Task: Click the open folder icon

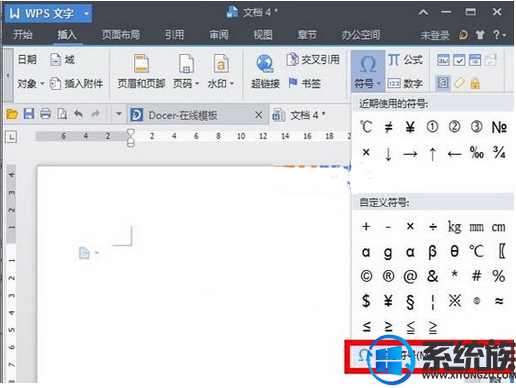Action: [x=12, y=114]
